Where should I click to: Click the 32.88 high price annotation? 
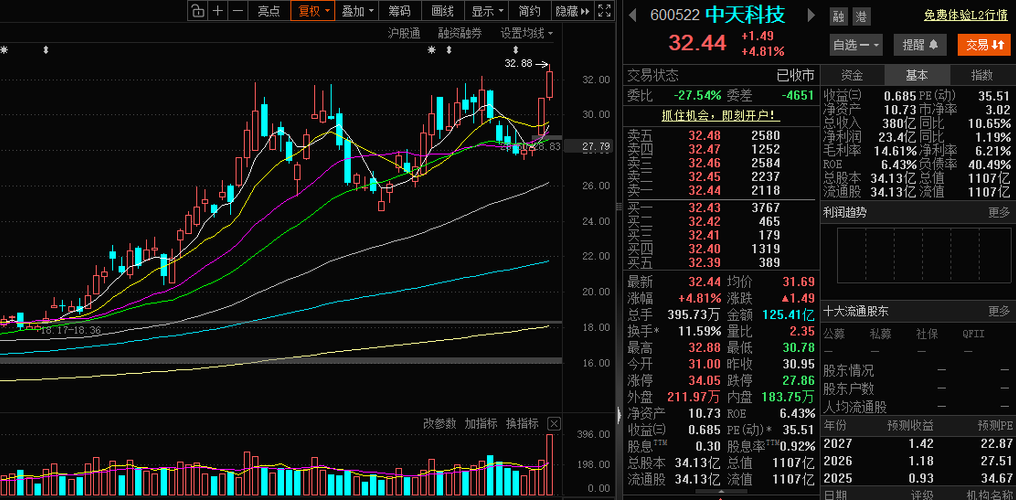click(x=518, y=63)
